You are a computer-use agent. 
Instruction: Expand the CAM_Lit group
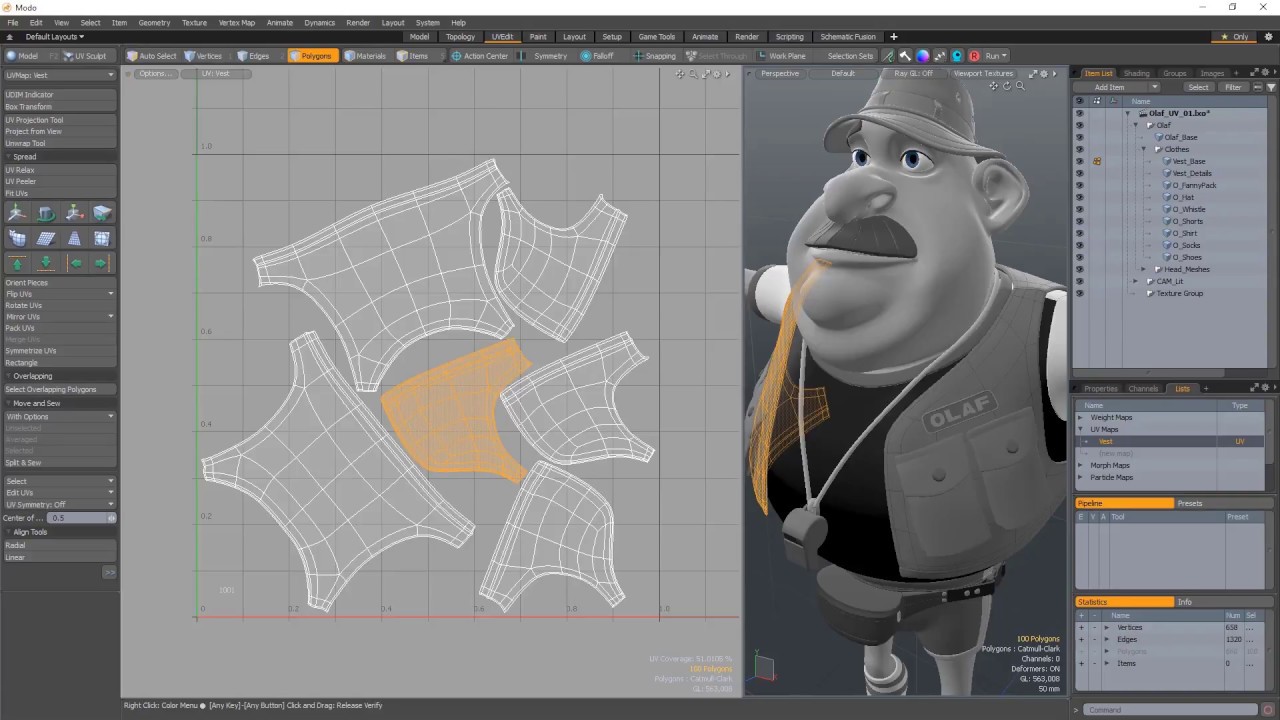click(x=1136, y=281)
